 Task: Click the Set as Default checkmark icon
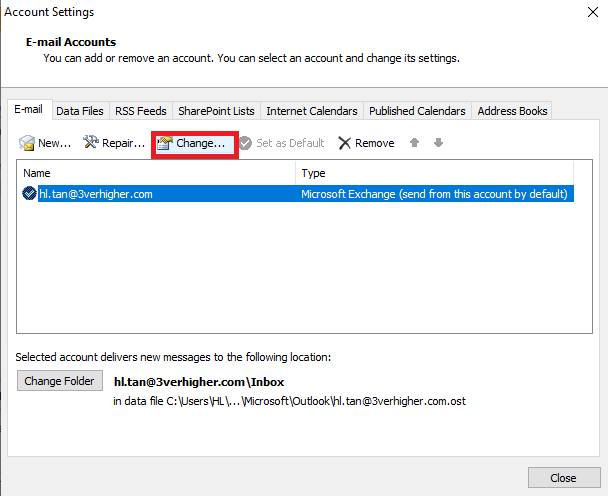tap(245, 143)
